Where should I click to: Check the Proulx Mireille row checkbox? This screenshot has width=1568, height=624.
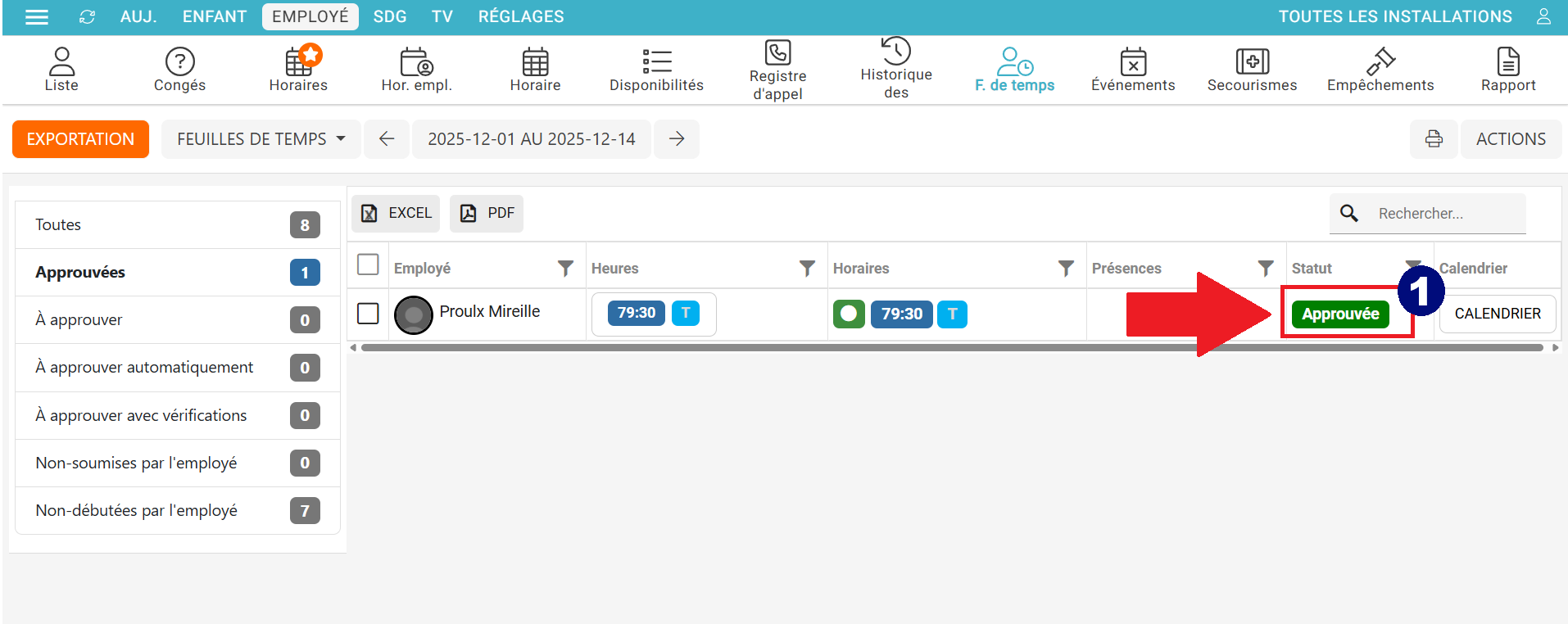[x=369, y=314]
